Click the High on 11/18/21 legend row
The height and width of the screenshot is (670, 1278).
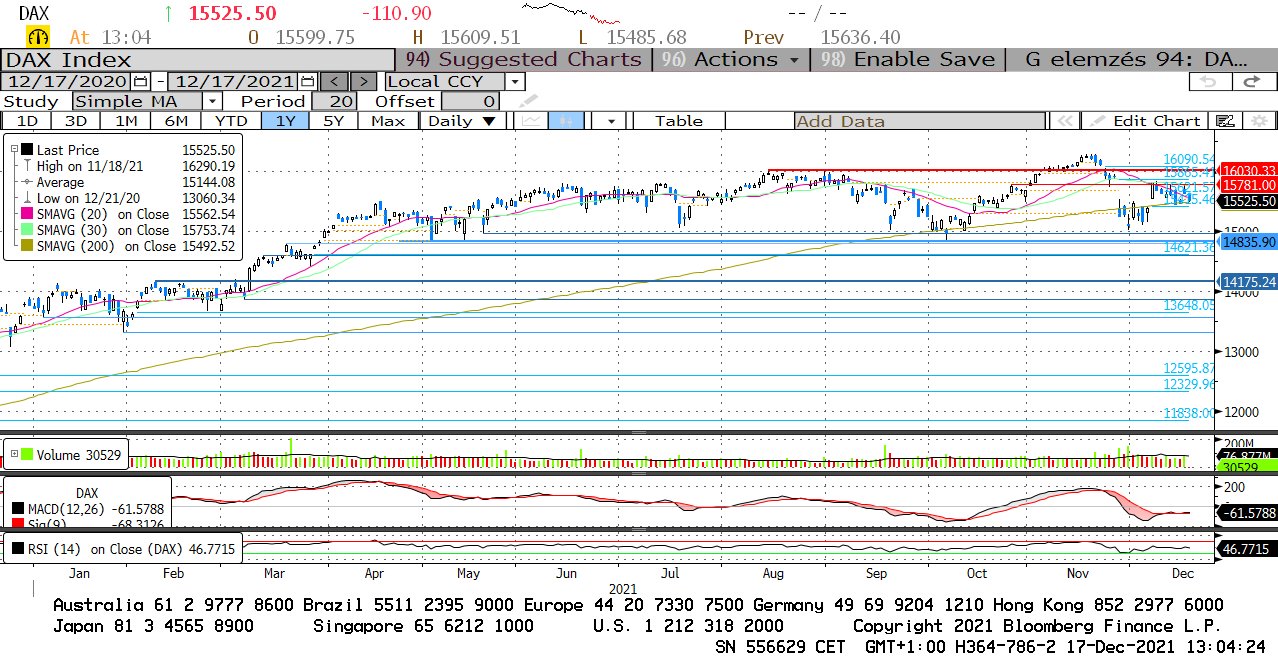(x=129, y=166)
